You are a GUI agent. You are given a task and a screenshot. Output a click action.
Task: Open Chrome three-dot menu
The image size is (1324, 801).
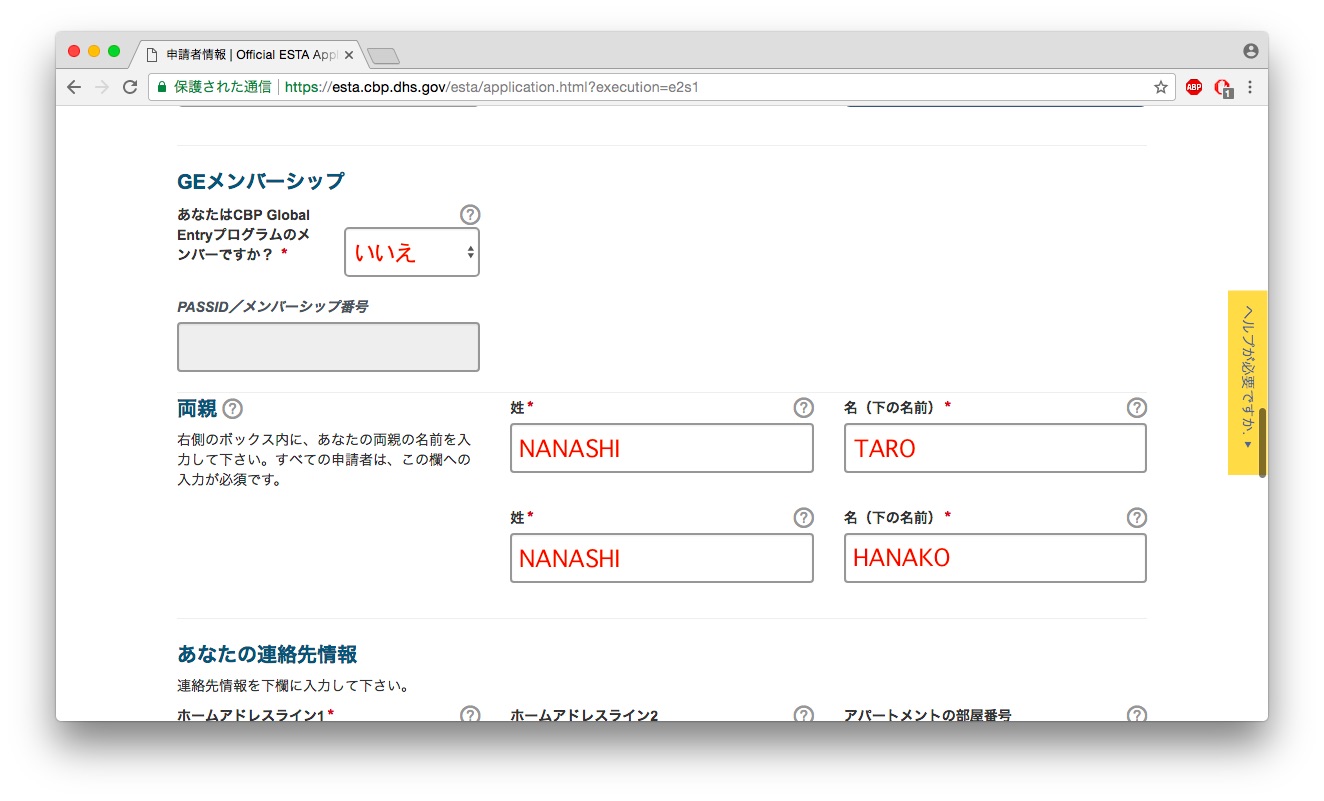1249,87
